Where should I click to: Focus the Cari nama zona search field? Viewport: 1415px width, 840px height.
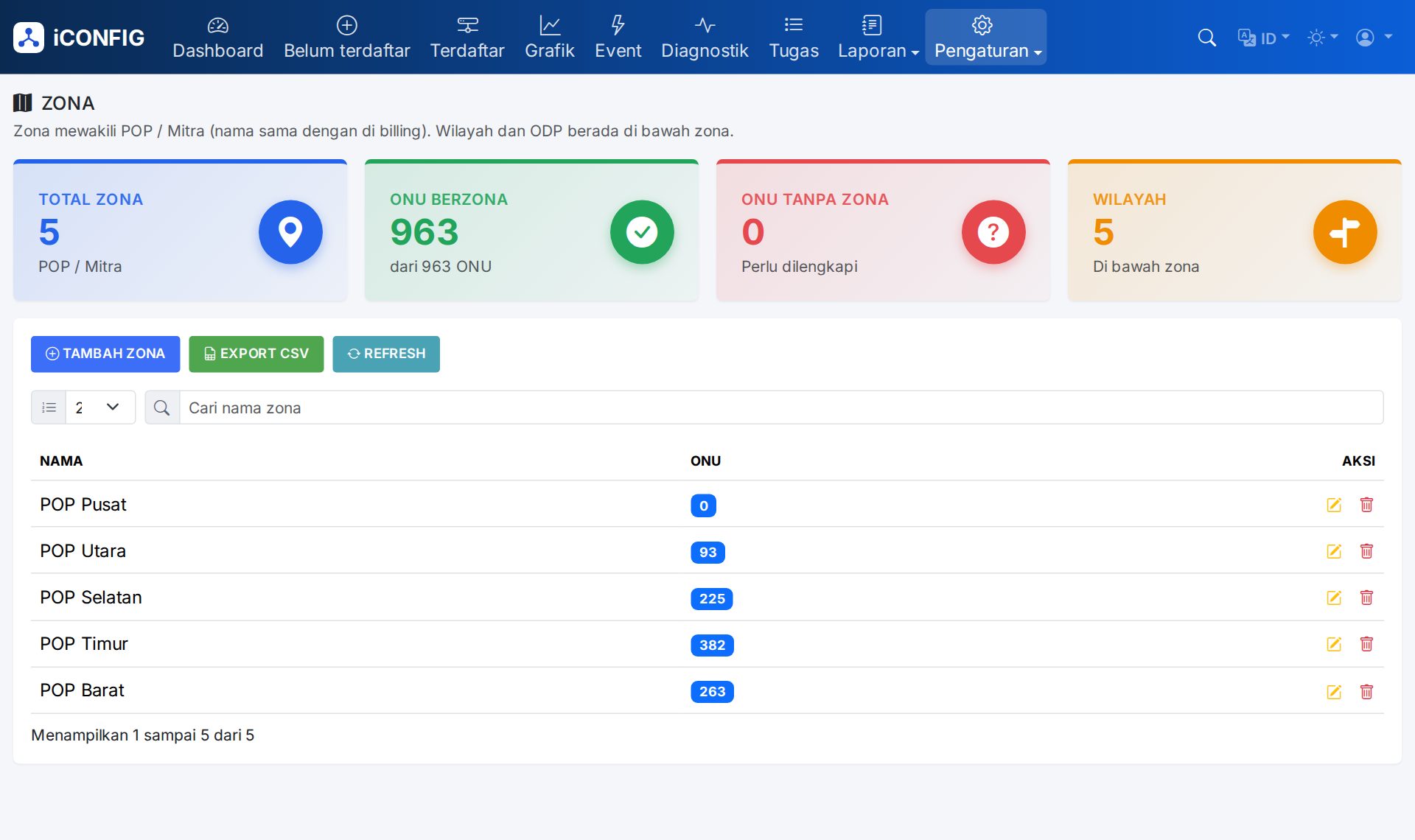point(781,407)
